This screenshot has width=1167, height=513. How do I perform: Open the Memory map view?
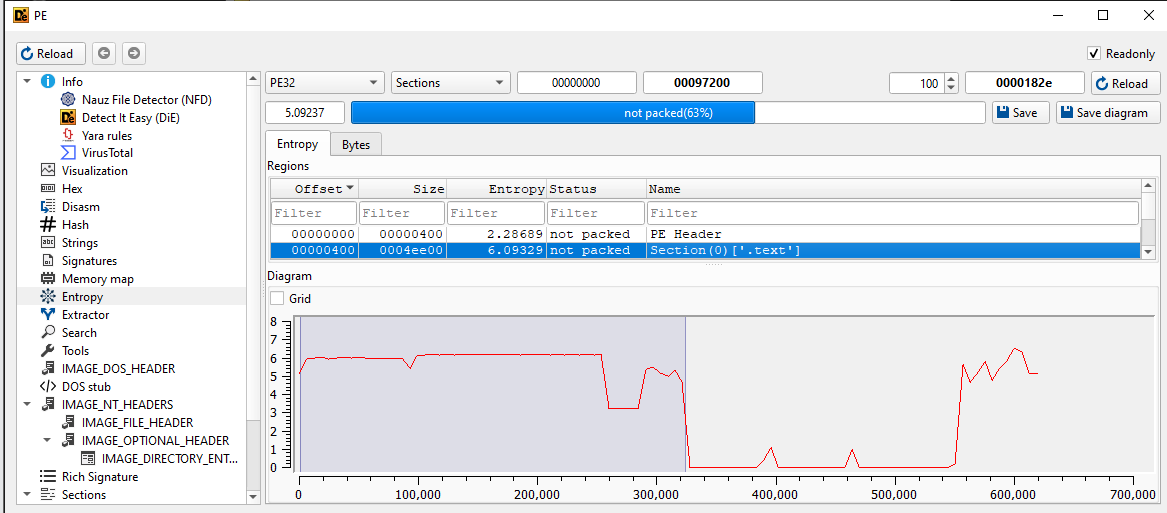point(97,278)
